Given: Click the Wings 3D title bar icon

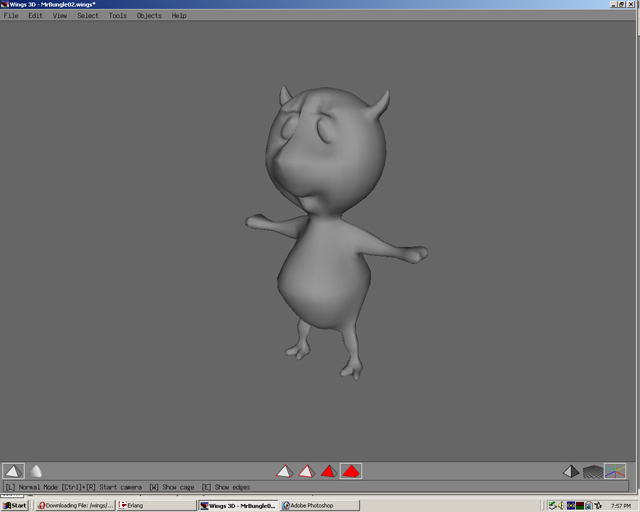Looking at the screenshot, I should pyautogui.click(x=4, y=4).
